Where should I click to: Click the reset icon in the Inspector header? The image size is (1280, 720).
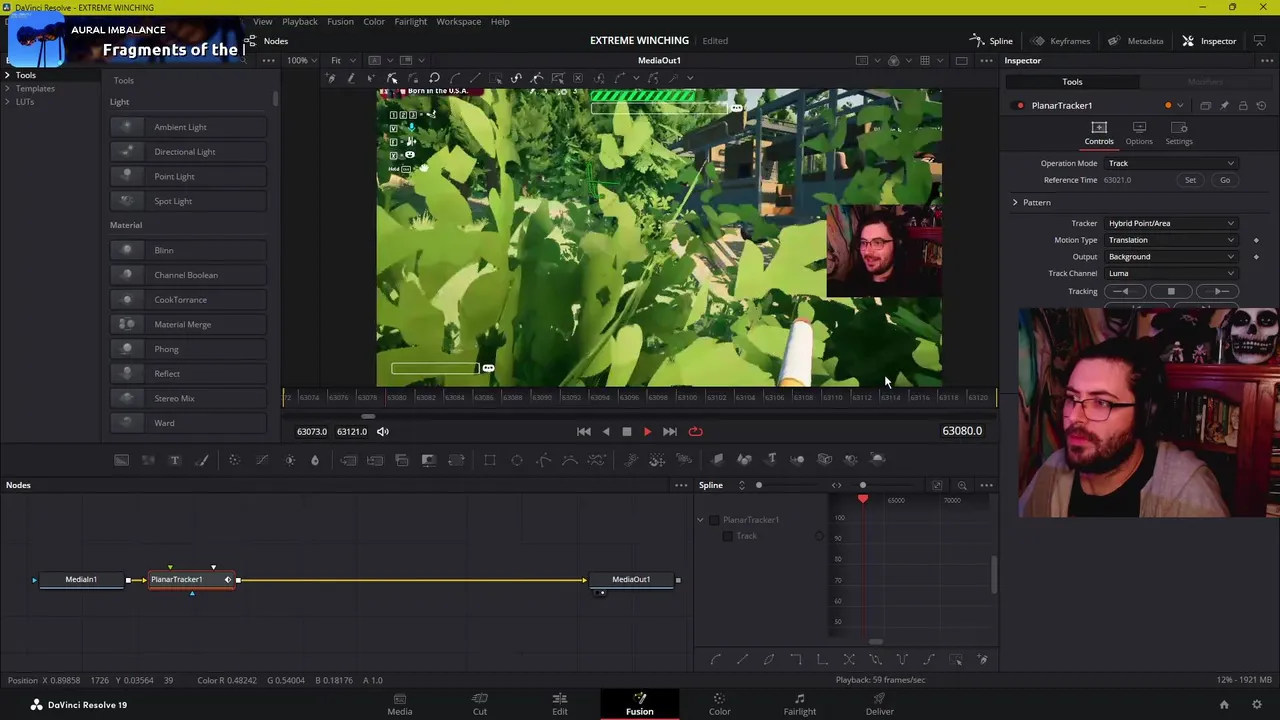click(x=1261, y=105)
